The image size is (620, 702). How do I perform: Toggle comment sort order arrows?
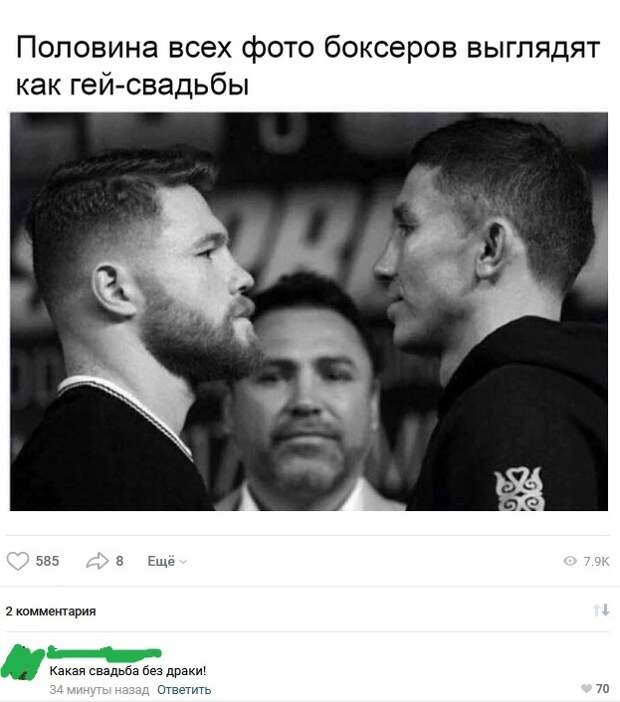[x=601, y=610]
